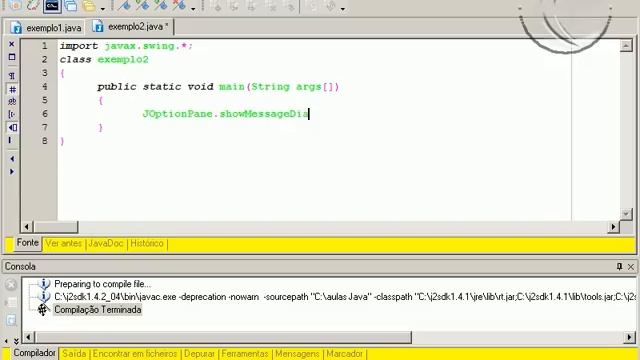Click small left arrow at Consola toolbar bottom
This screenshot has height=360, width=640.
coord(6,341)
